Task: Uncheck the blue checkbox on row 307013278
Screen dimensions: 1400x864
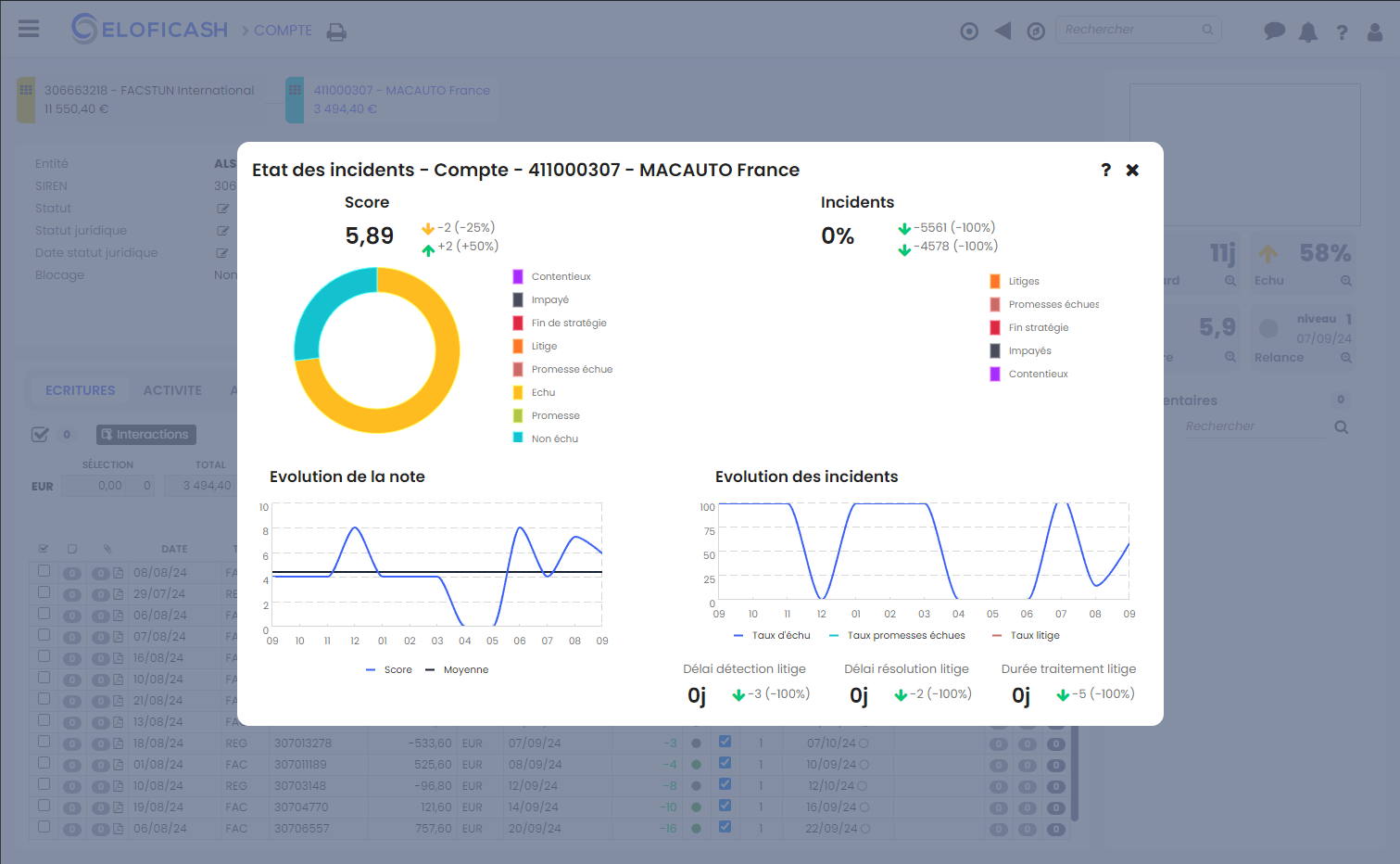Action: [x=725, y=742]
